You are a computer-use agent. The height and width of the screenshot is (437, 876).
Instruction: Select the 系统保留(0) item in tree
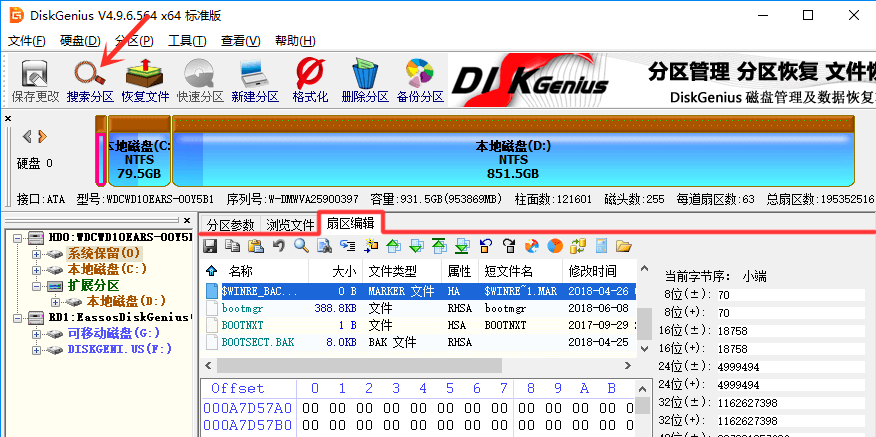[x=104, y=254]
